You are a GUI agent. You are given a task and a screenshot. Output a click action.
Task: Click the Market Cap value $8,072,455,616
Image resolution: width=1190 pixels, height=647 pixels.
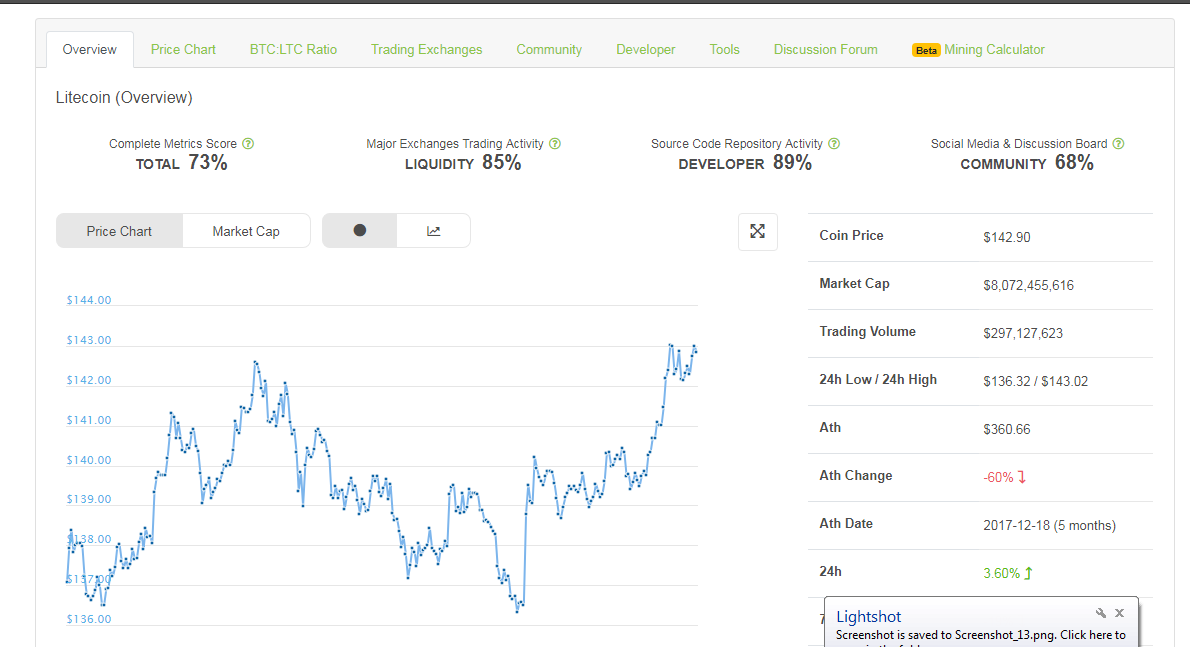1028,285
